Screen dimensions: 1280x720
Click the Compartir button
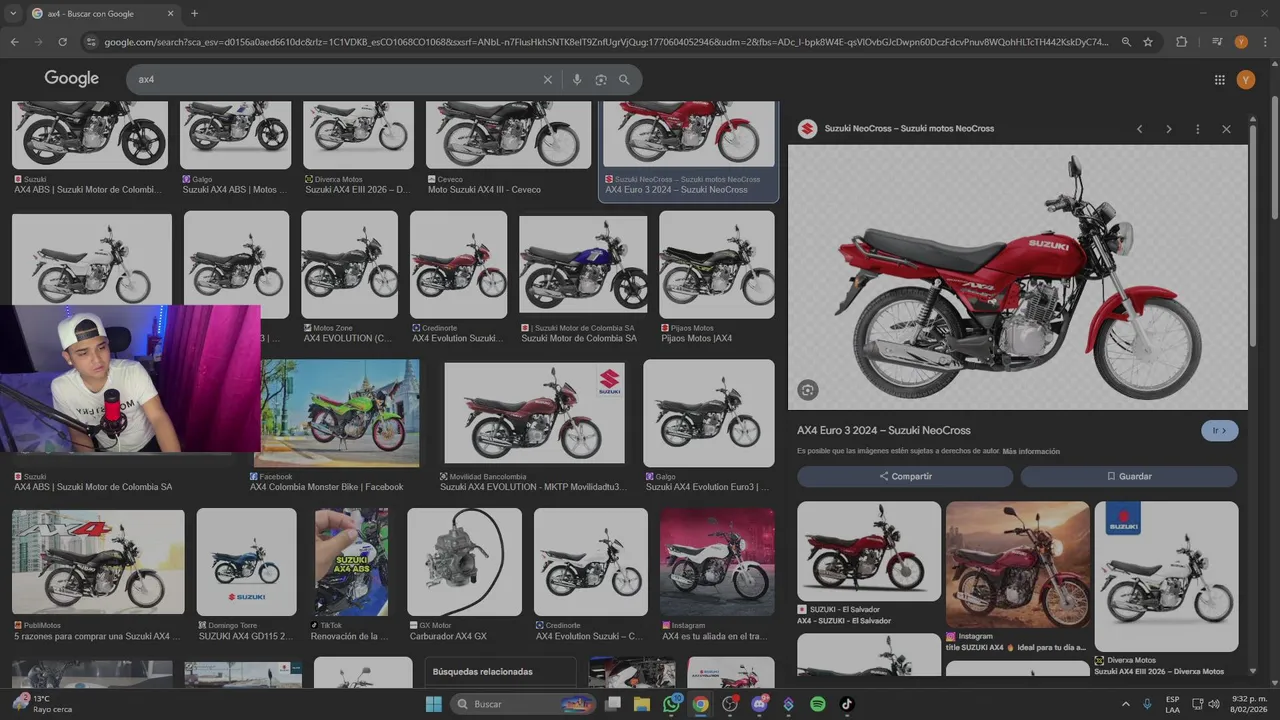pos(905,476)
